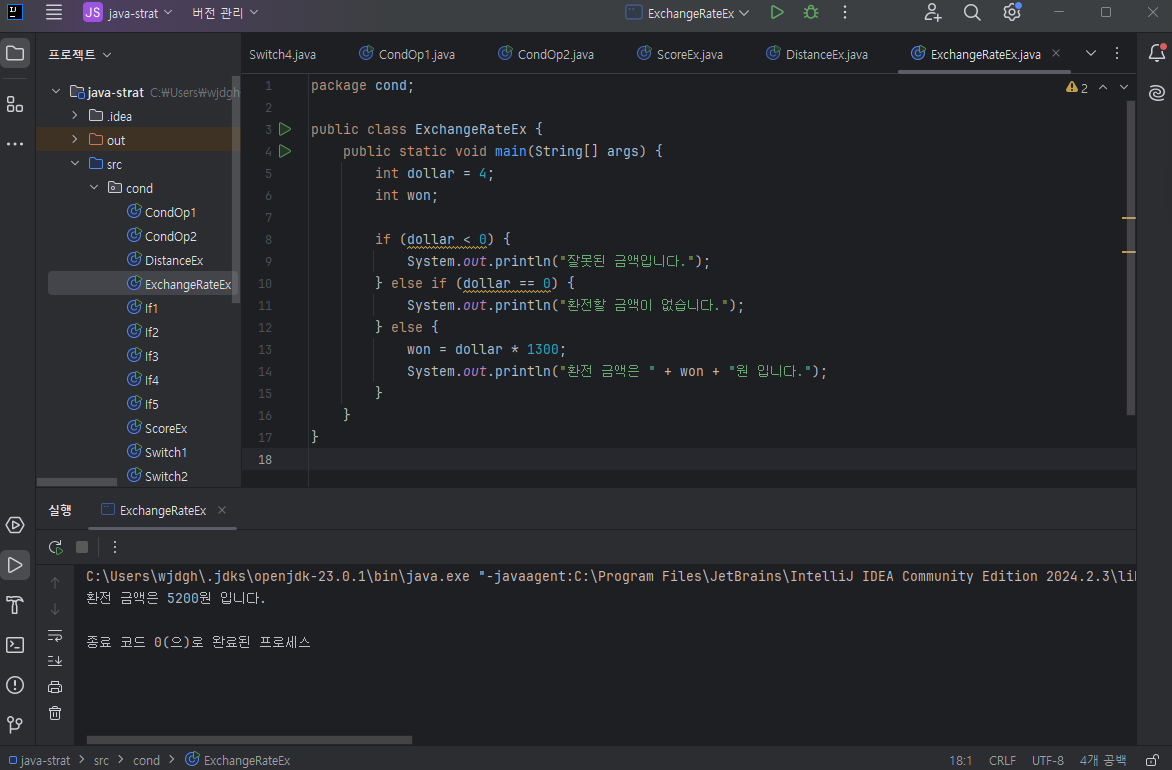Click the UTF-8 encoding in status bar
Viewport: 1172px width, 770px height.
click(1047, 760)
